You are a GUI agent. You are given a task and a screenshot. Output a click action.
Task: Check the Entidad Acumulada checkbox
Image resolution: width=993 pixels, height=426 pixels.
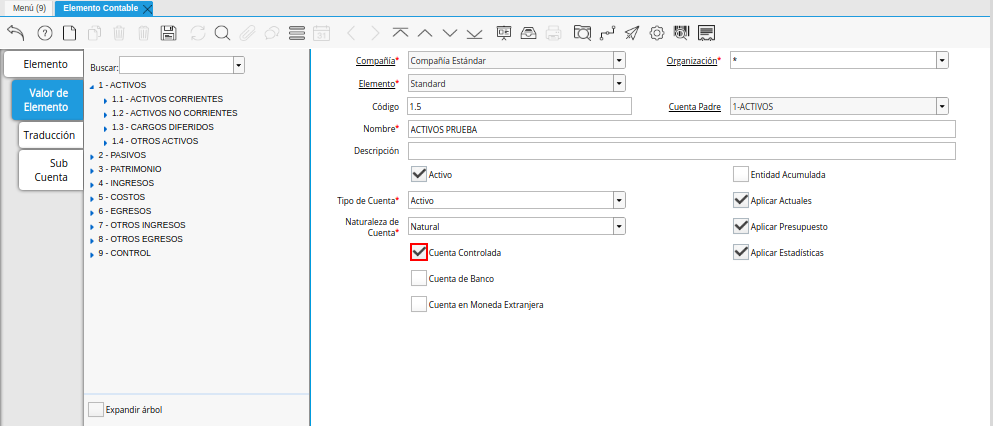click(x=741, y=174)
